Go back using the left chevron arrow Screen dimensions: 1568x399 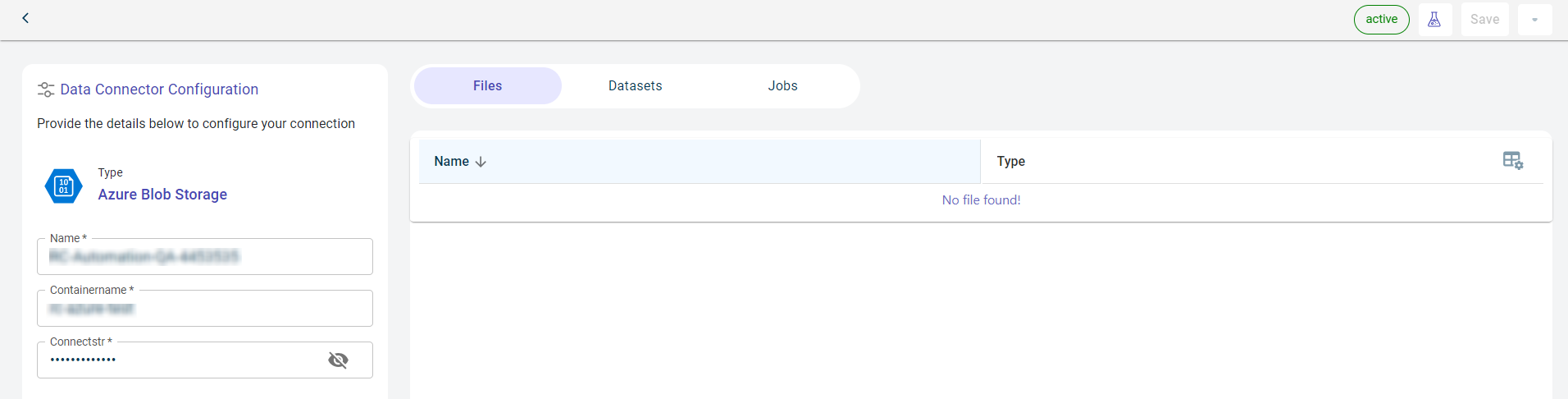point(25,18)
